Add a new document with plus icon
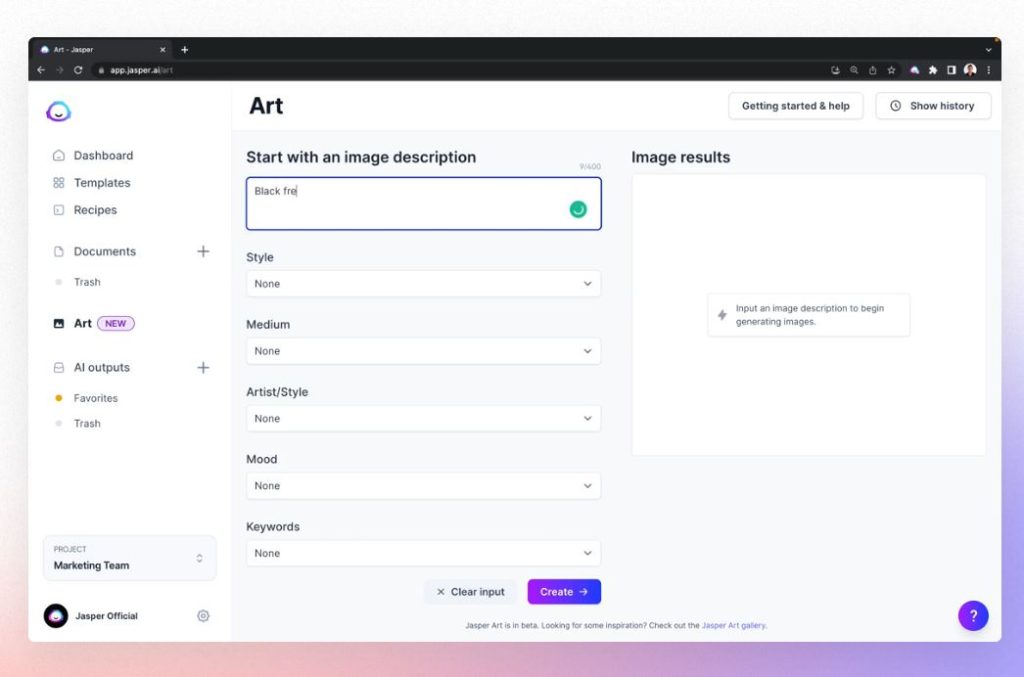Image resolution: width=1024 pixels, height=677 pixels. (x=203, y=251)
